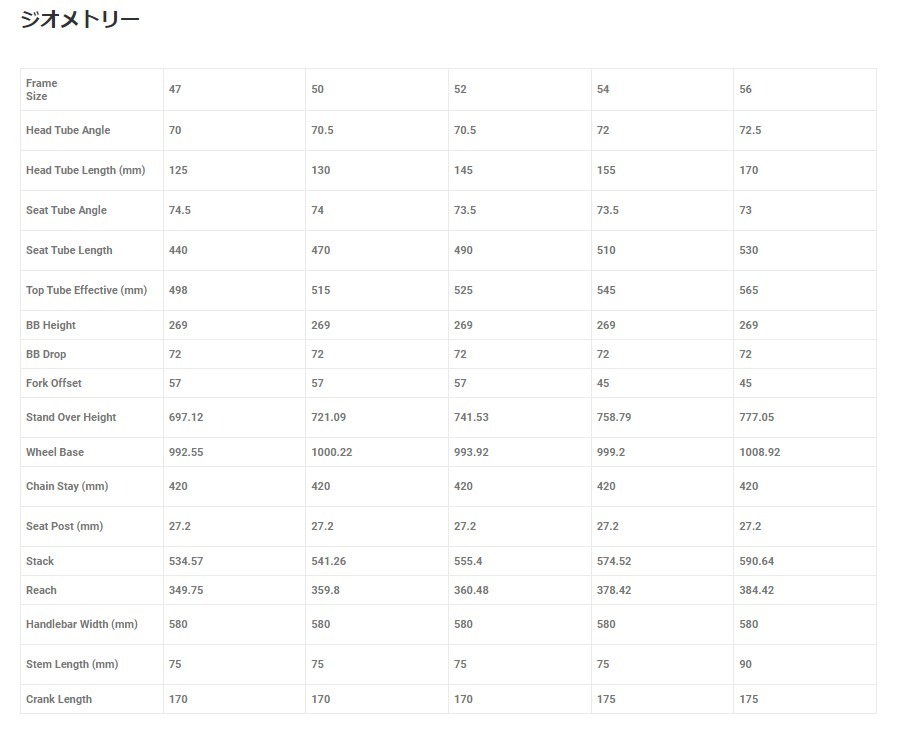Click the Chain Stay (mm) row label
899x733 pixels.
click(x=67, y=487)
